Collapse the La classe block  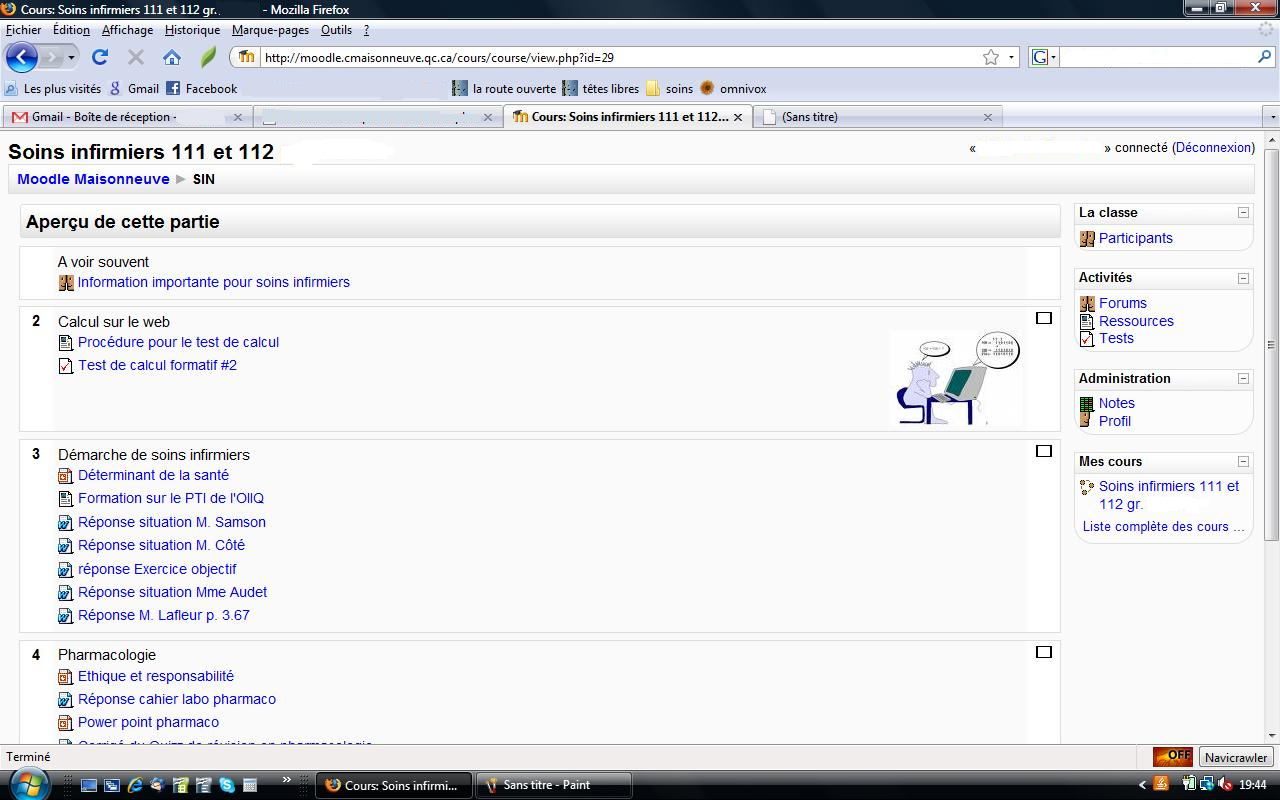tap(1243, 213)
